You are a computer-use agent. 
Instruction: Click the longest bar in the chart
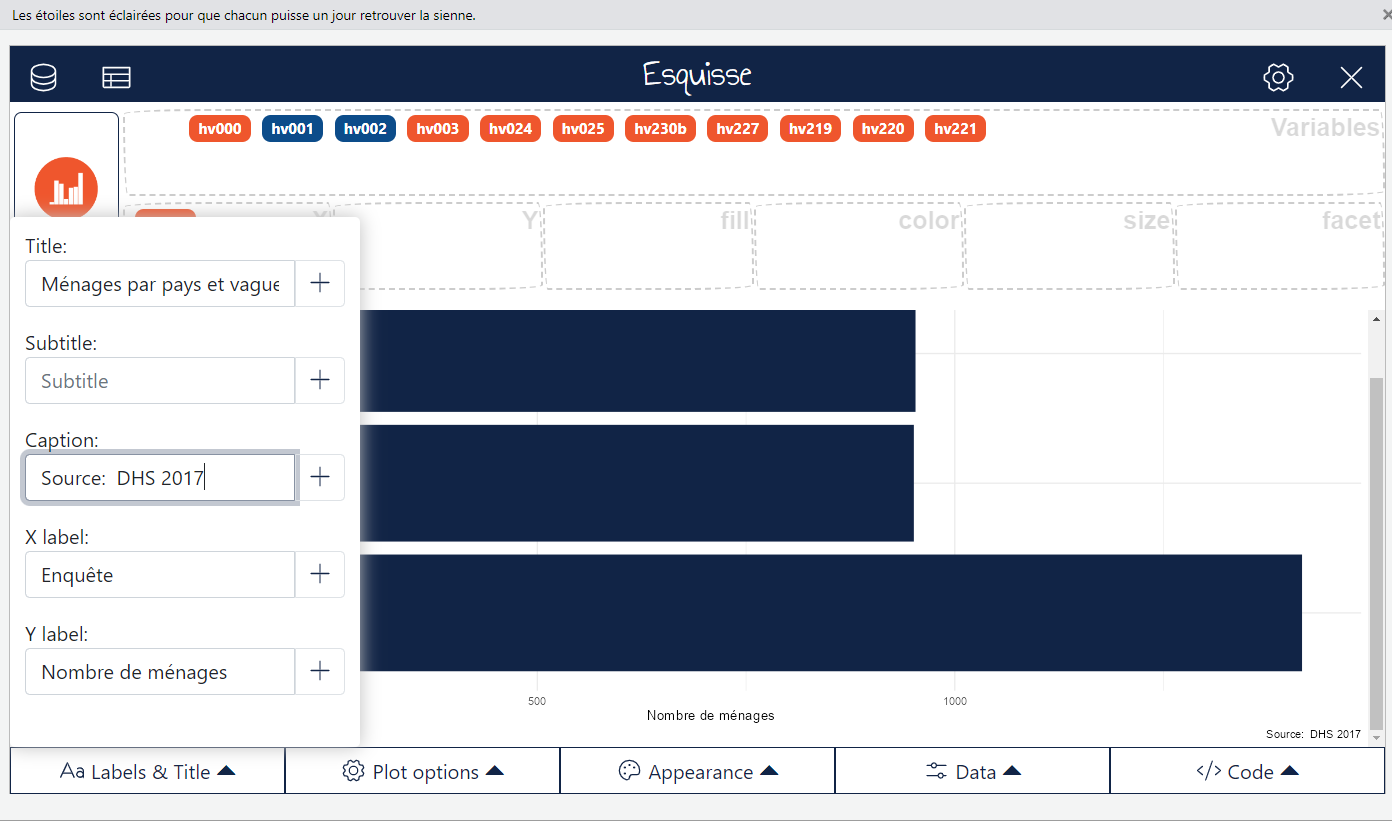tap(830, 612)
